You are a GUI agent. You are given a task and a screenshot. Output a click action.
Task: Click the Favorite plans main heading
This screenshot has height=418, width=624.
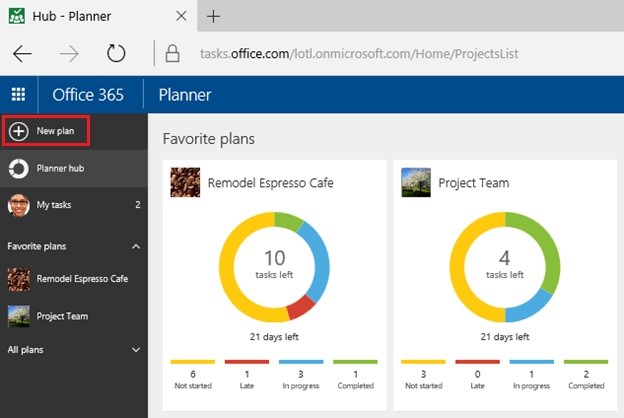[x=209, y=139]
